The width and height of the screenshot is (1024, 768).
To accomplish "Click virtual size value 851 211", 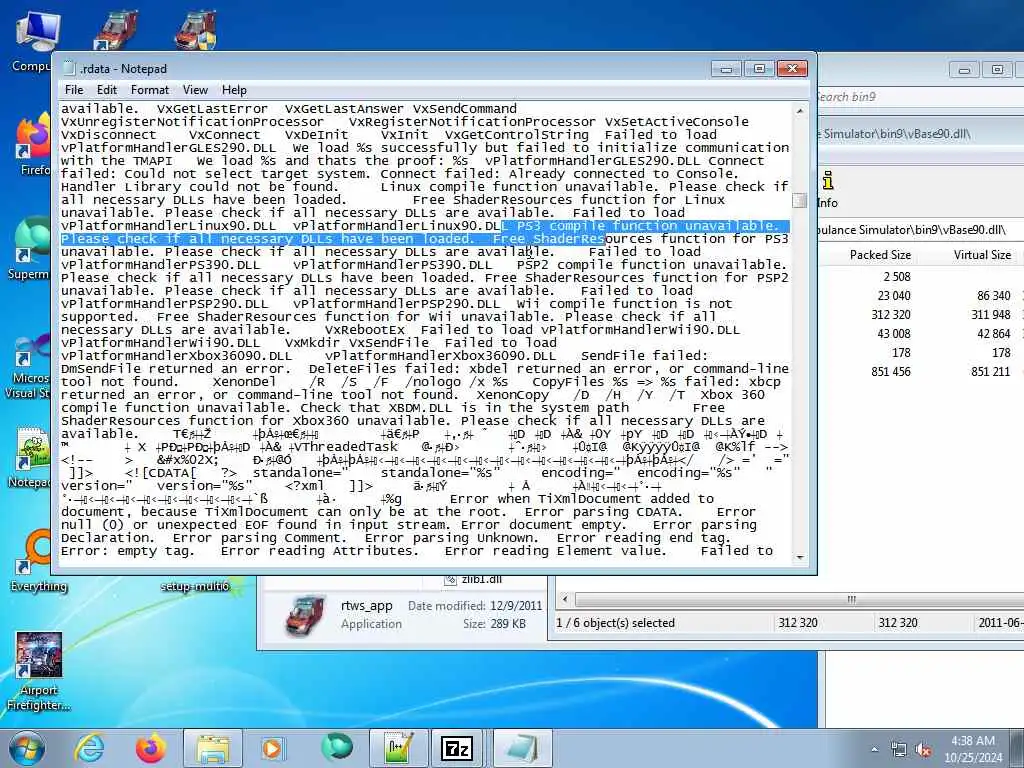I will tap(991, 372).
